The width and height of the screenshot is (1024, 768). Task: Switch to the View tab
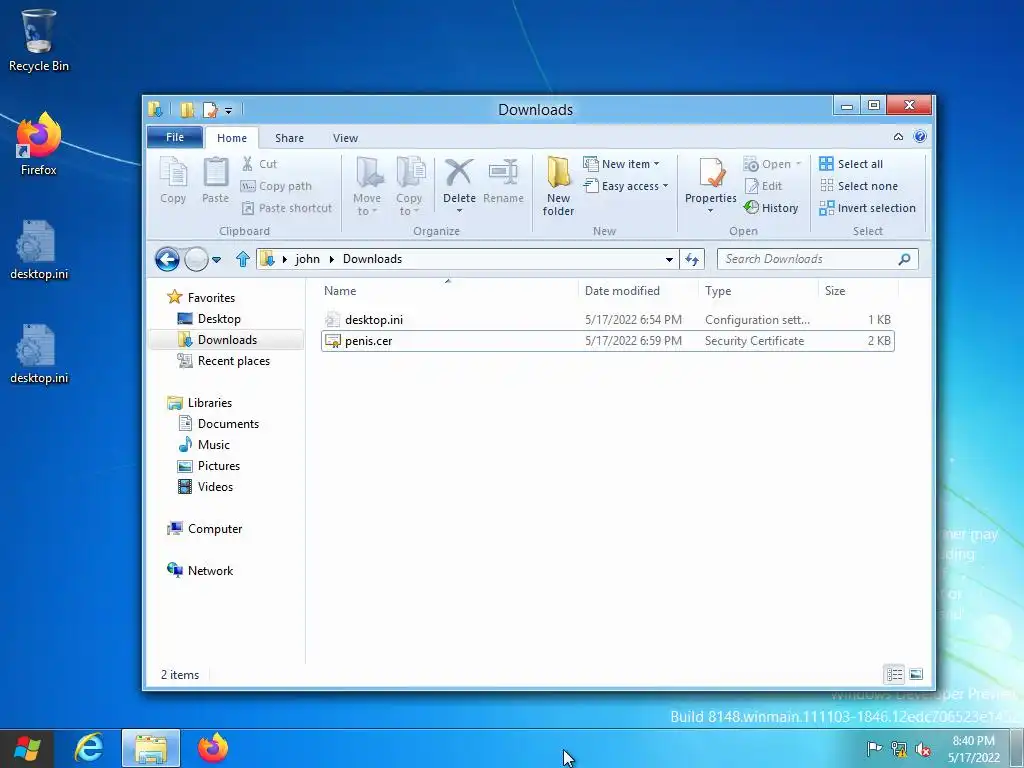pos(345,138)
